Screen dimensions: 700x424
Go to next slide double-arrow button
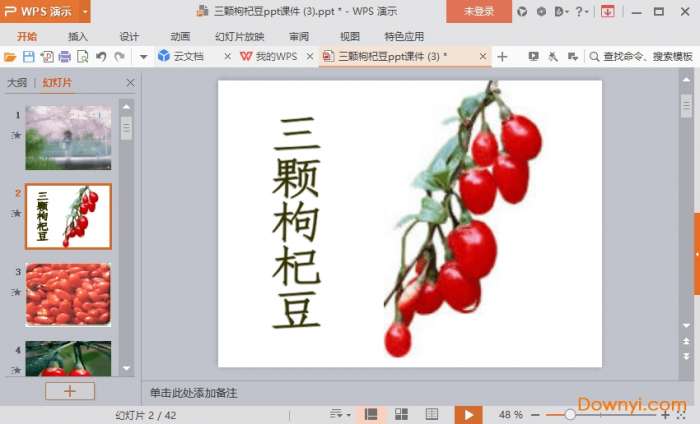686,356
